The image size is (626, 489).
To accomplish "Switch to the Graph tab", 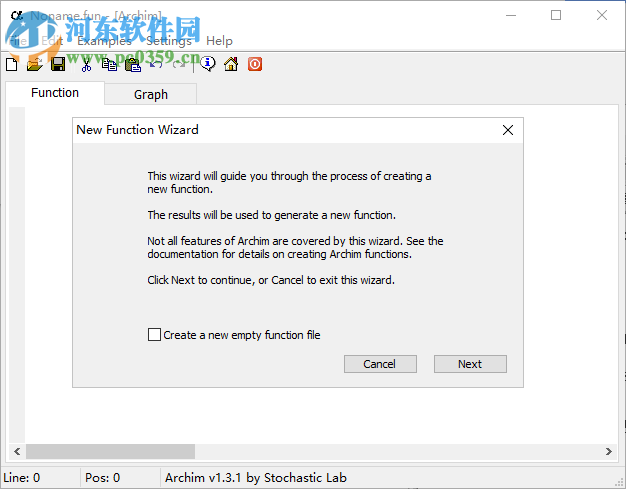I will click(x=151, y=95).
